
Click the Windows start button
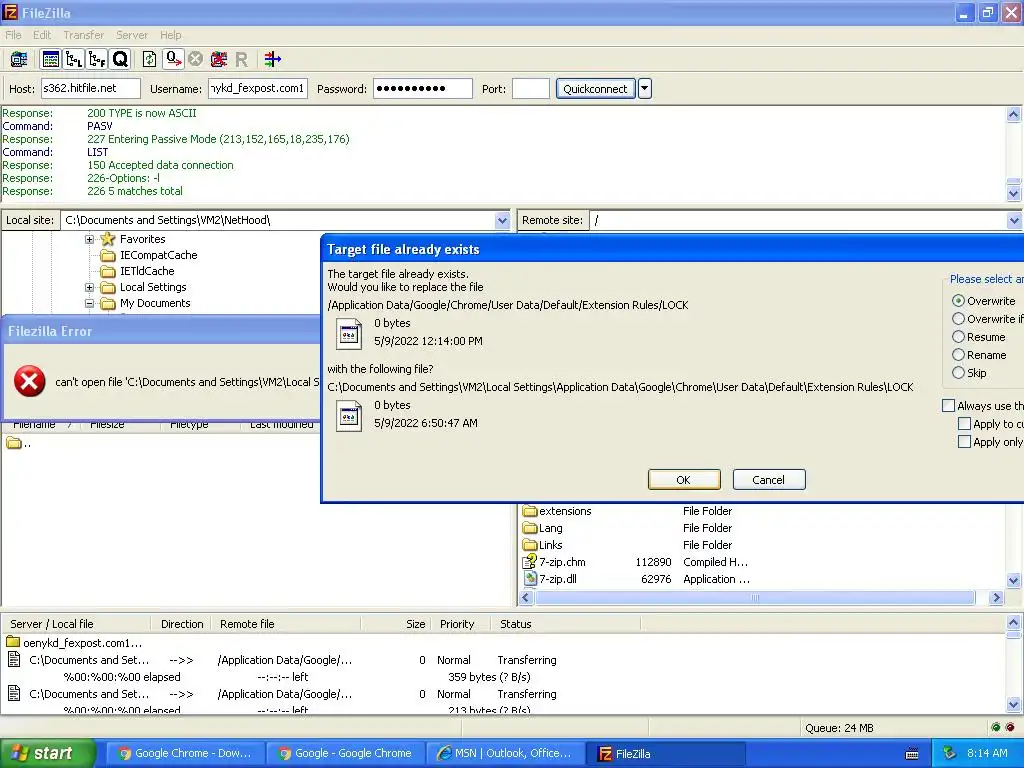click(x=47, y=753)
